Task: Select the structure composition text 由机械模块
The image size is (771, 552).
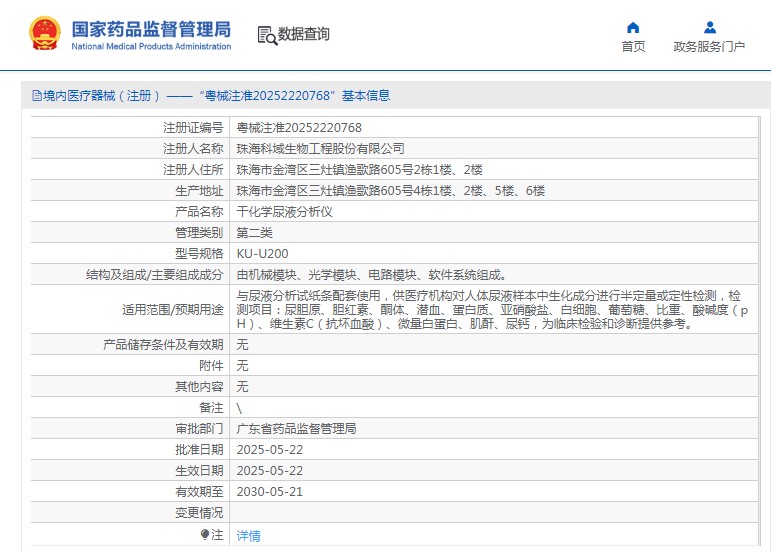Action: tap(372, 275)
